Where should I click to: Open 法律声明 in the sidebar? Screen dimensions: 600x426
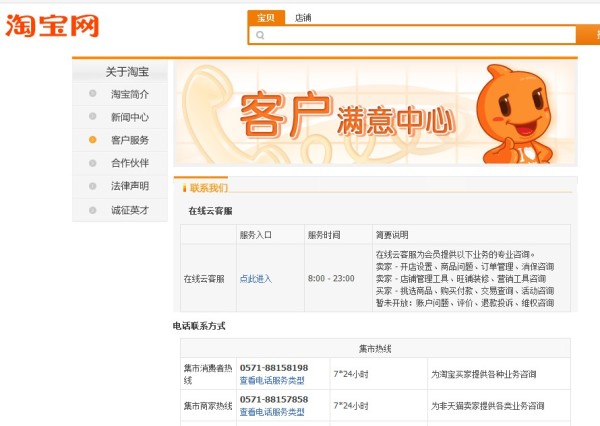coord(130,186)
